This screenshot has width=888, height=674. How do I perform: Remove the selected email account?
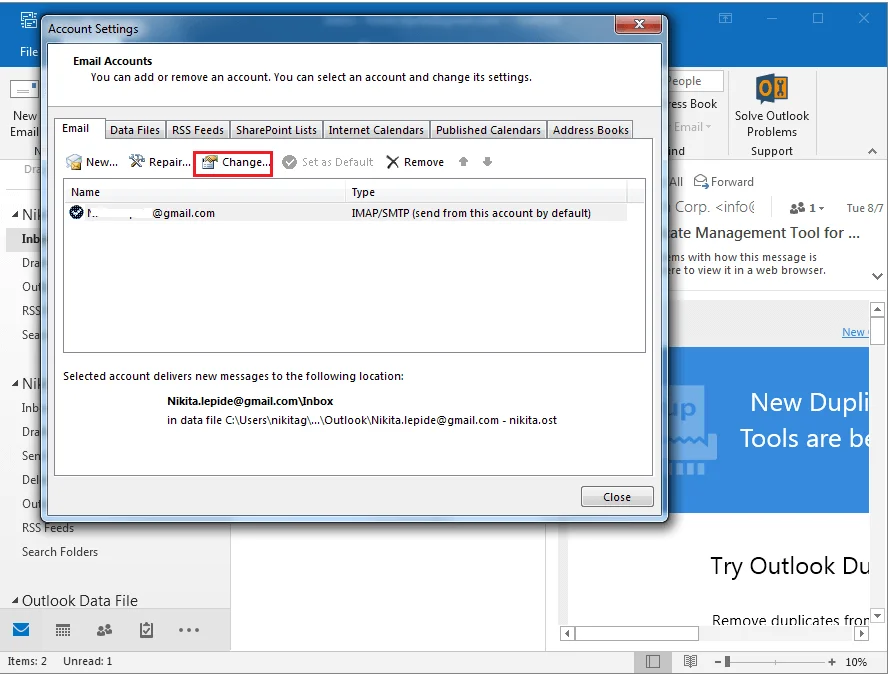(x=415, y=162)
